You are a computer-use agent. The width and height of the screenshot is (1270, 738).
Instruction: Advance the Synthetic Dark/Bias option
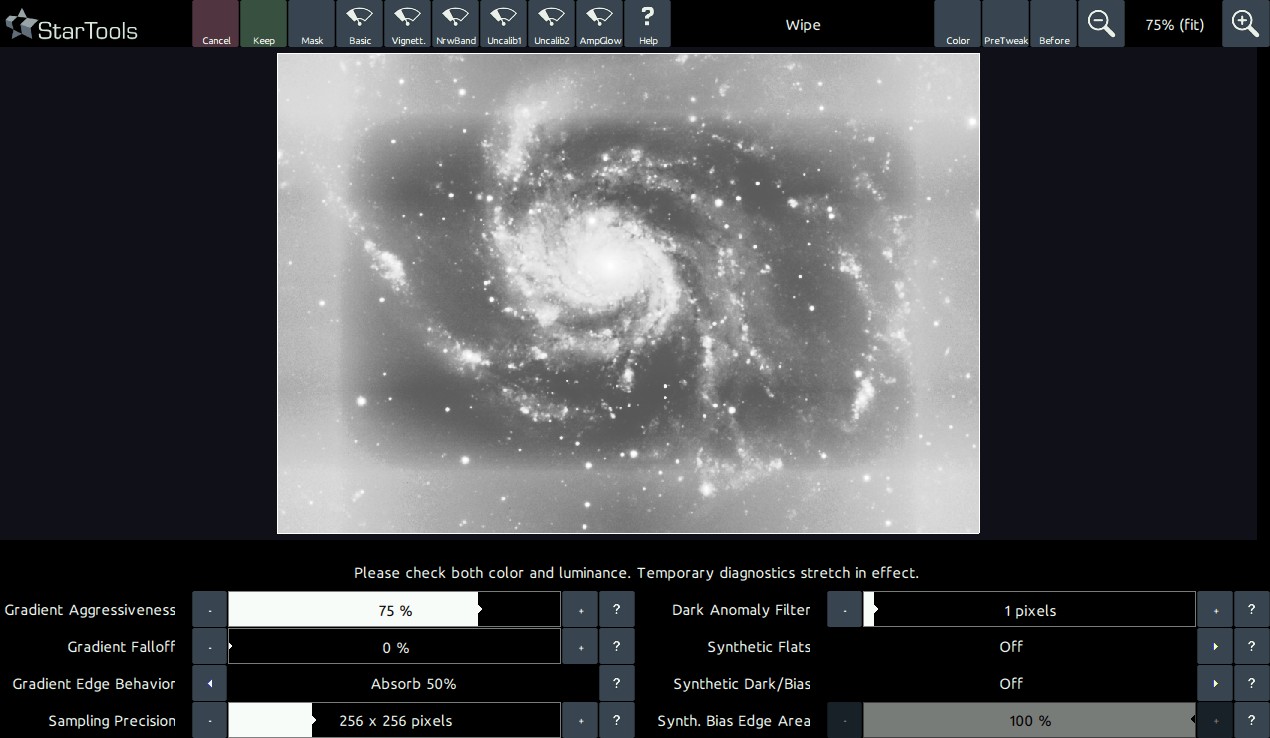[x=1215, y=684]
